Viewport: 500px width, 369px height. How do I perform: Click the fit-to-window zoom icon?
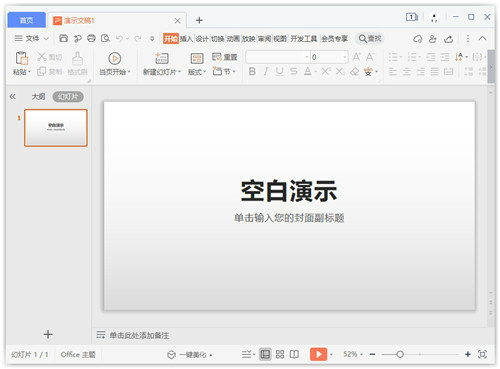(482, 354)
